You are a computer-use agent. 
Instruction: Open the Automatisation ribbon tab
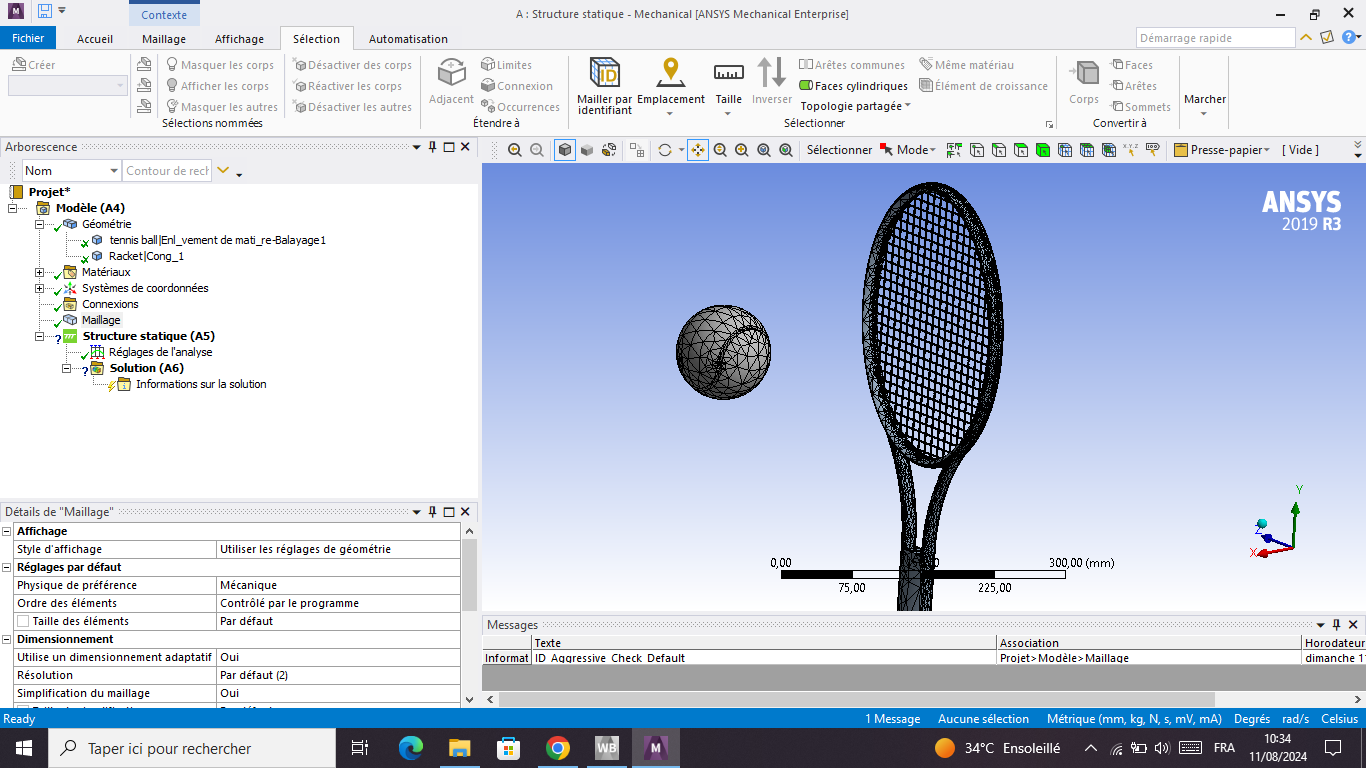[408, 39]
